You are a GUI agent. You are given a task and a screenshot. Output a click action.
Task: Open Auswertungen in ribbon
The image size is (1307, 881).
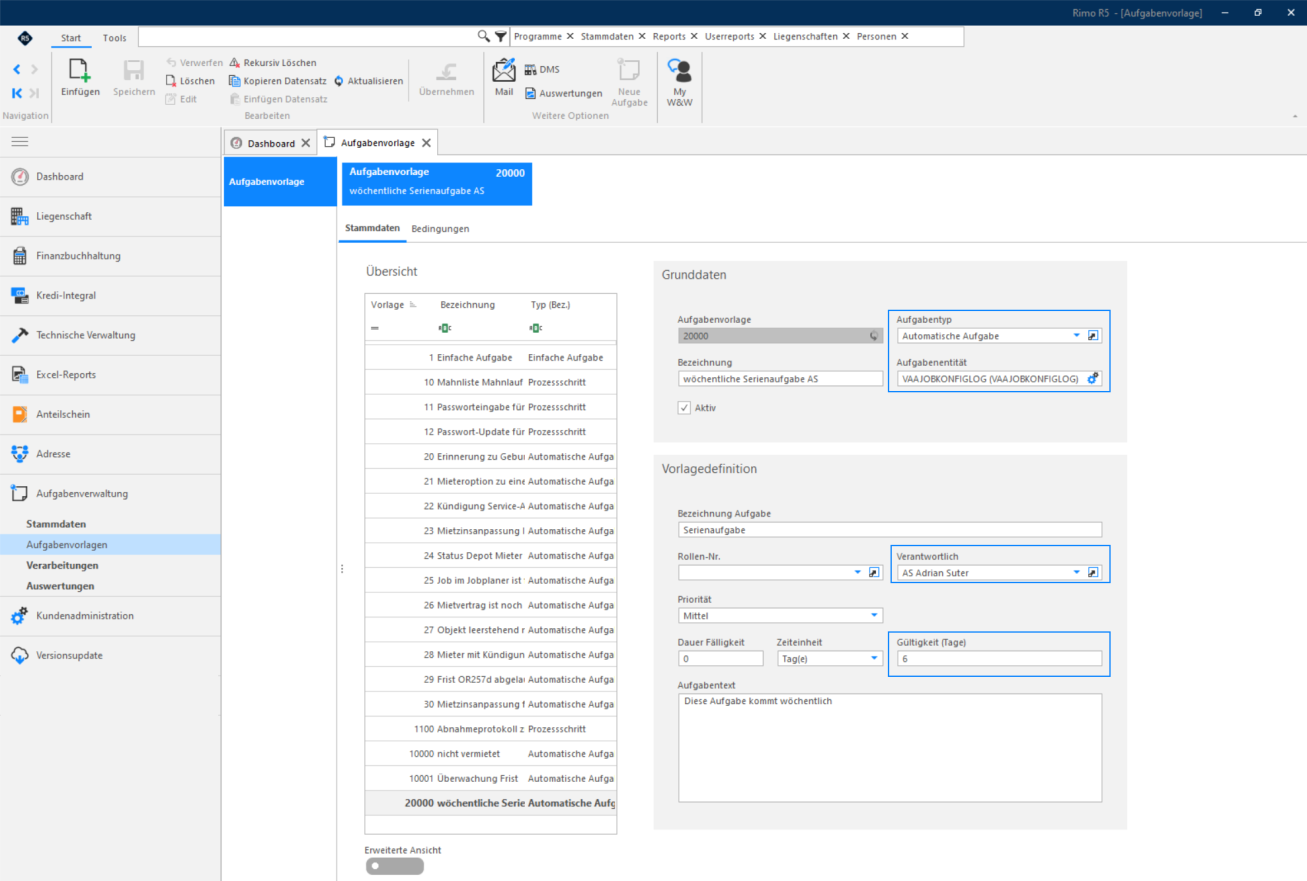(x=564, y=93)
